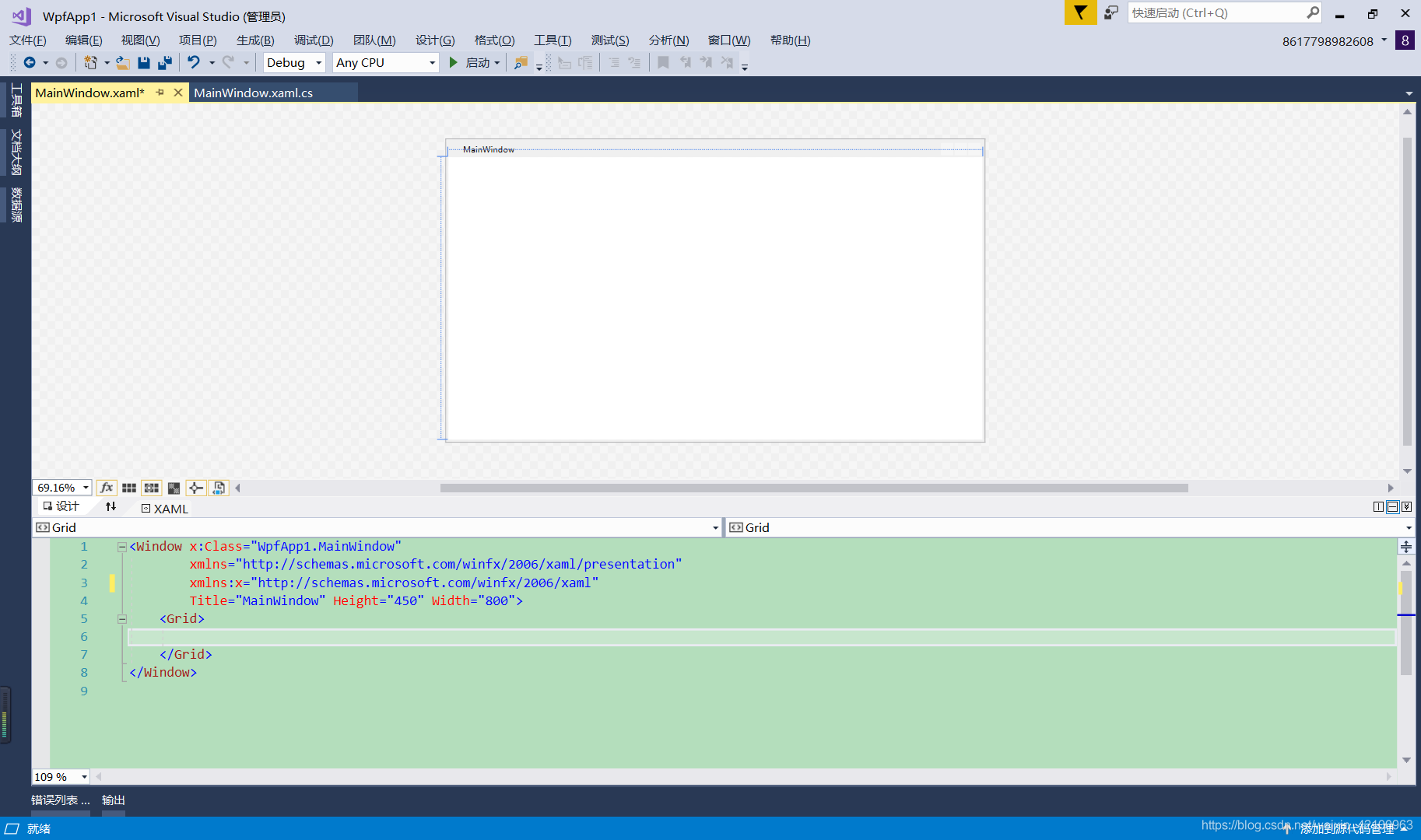The image size is (1421, 840).
Task: Open Find in Files toolbar icon
Action: pos(521,63)
